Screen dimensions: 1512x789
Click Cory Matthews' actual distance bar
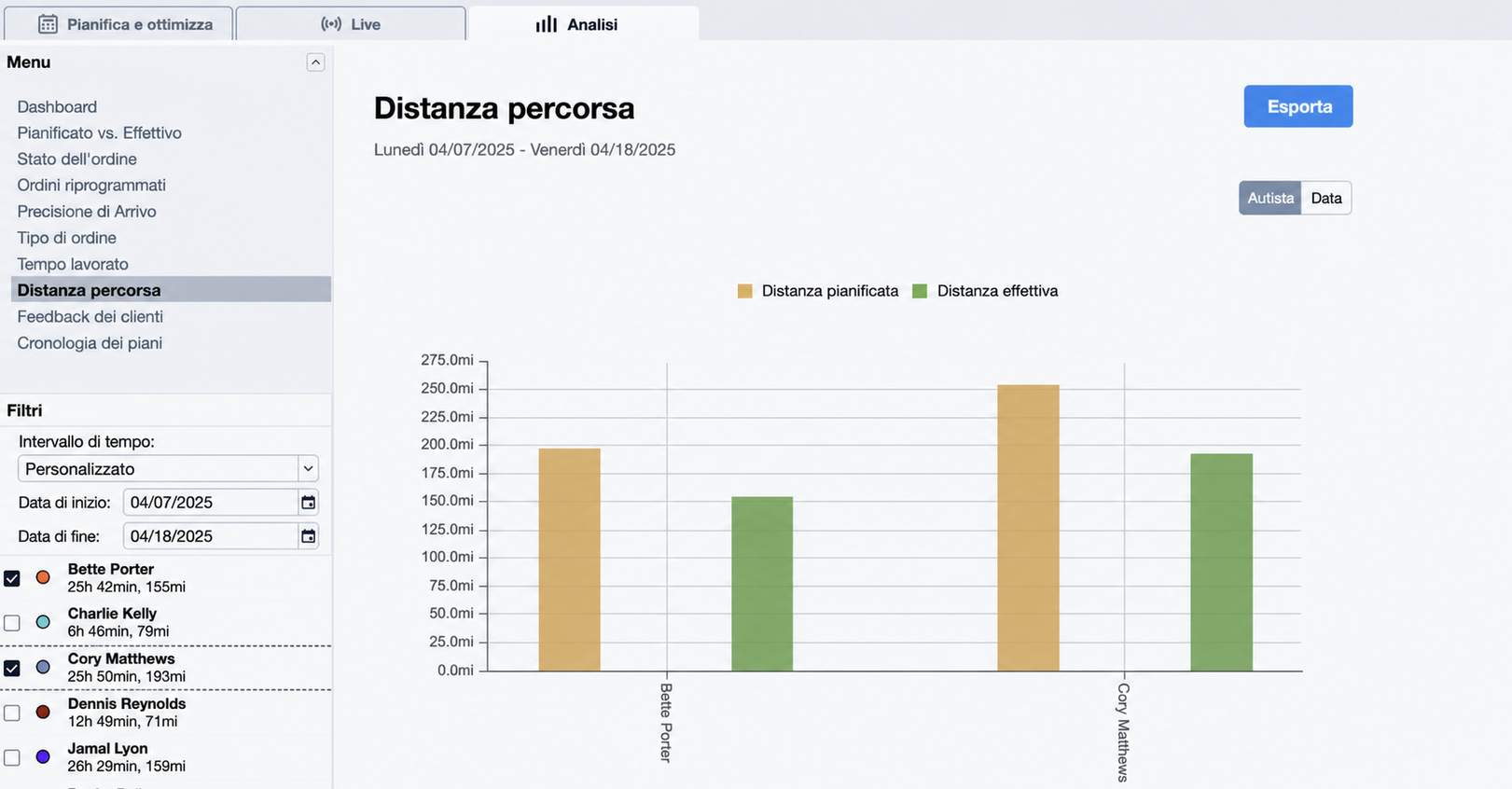[x=1222, y=562]
